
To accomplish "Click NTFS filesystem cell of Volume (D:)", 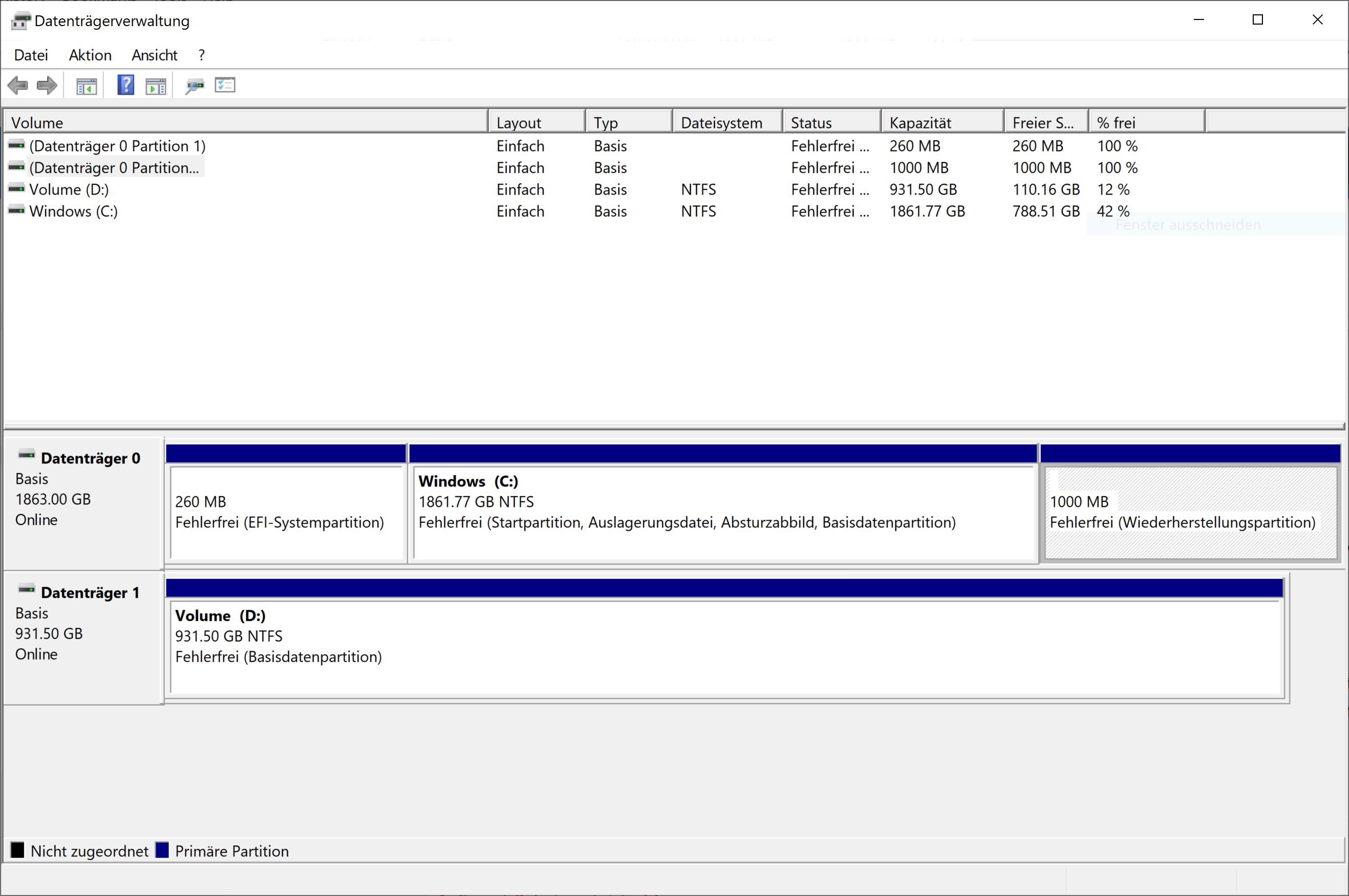I will tap(699, 189).
